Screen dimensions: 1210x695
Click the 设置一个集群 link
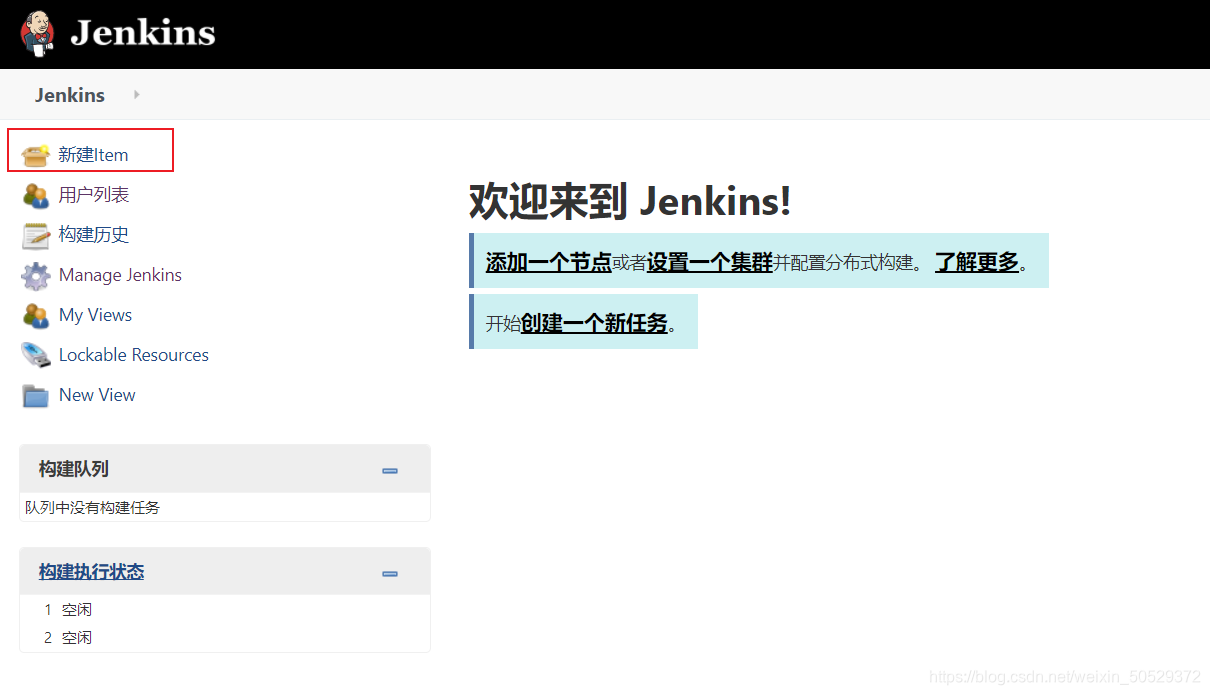pyautogui.click(x=709, y=262)
